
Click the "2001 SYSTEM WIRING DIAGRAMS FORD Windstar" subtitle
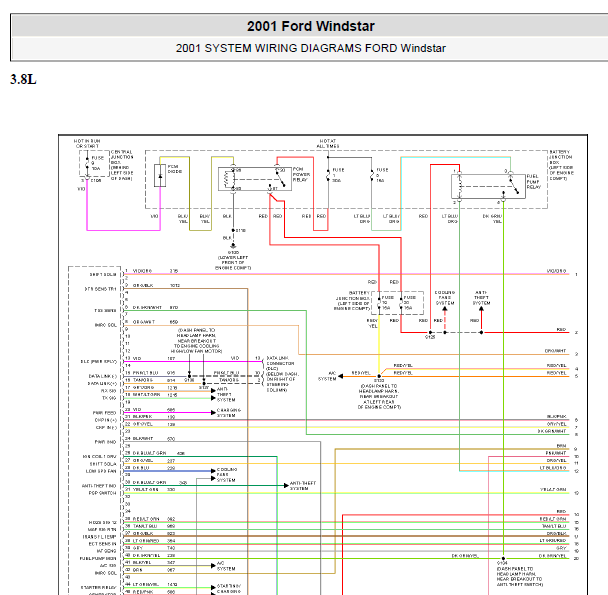pos(311,48)
